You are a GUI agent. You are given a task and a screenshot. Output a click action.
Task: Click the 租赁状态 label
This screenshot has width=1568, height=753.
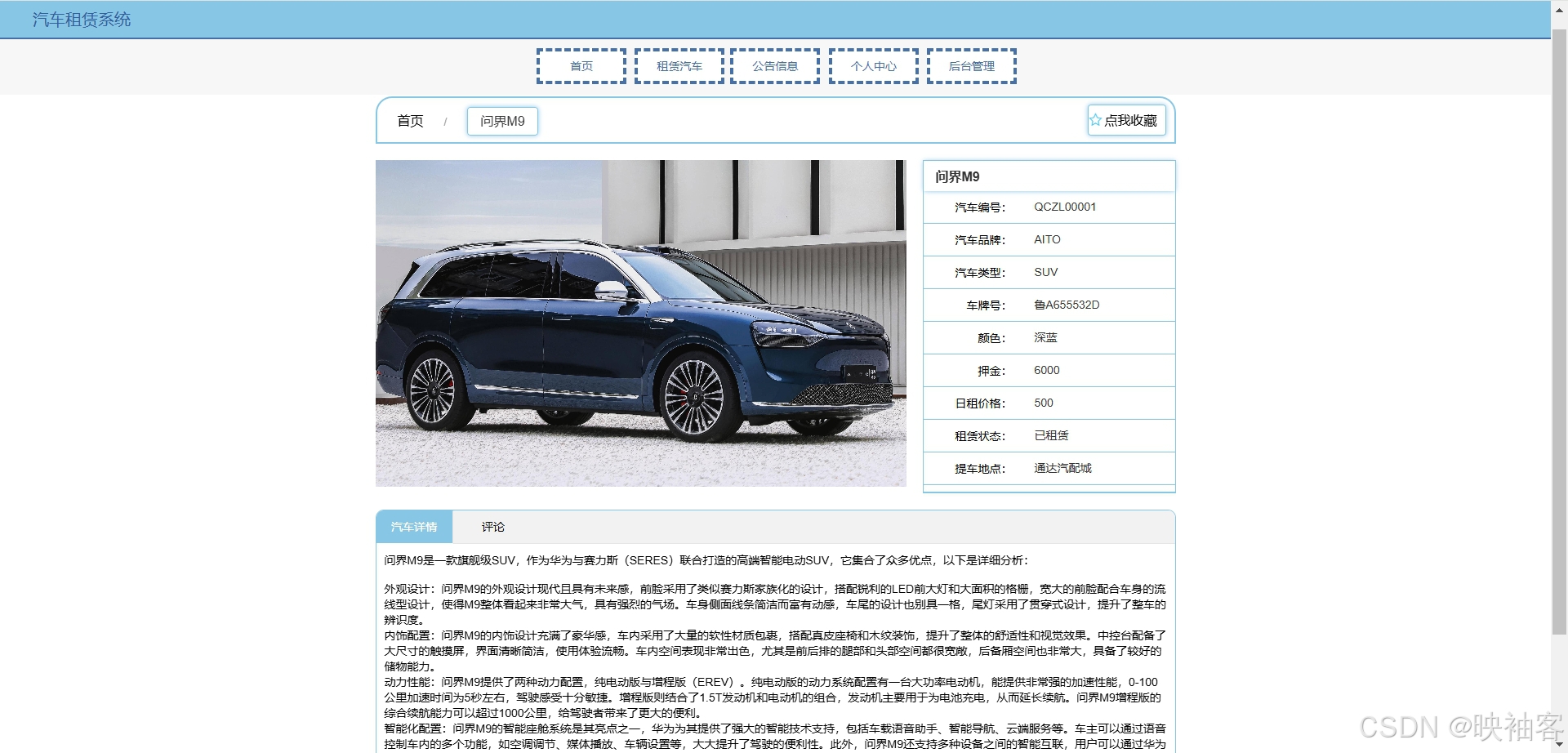980,436
